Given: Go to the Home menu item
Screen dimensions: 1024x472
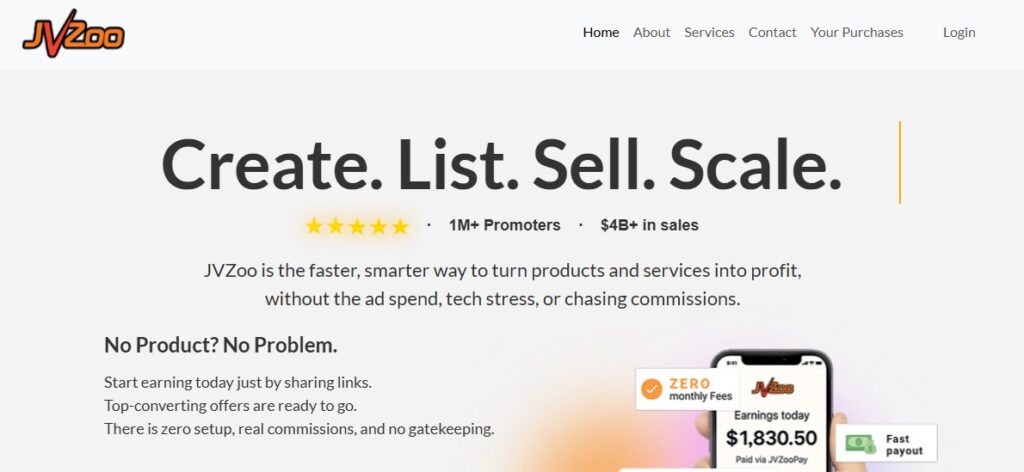Looking at the screenshot, I should click(601, 32).
